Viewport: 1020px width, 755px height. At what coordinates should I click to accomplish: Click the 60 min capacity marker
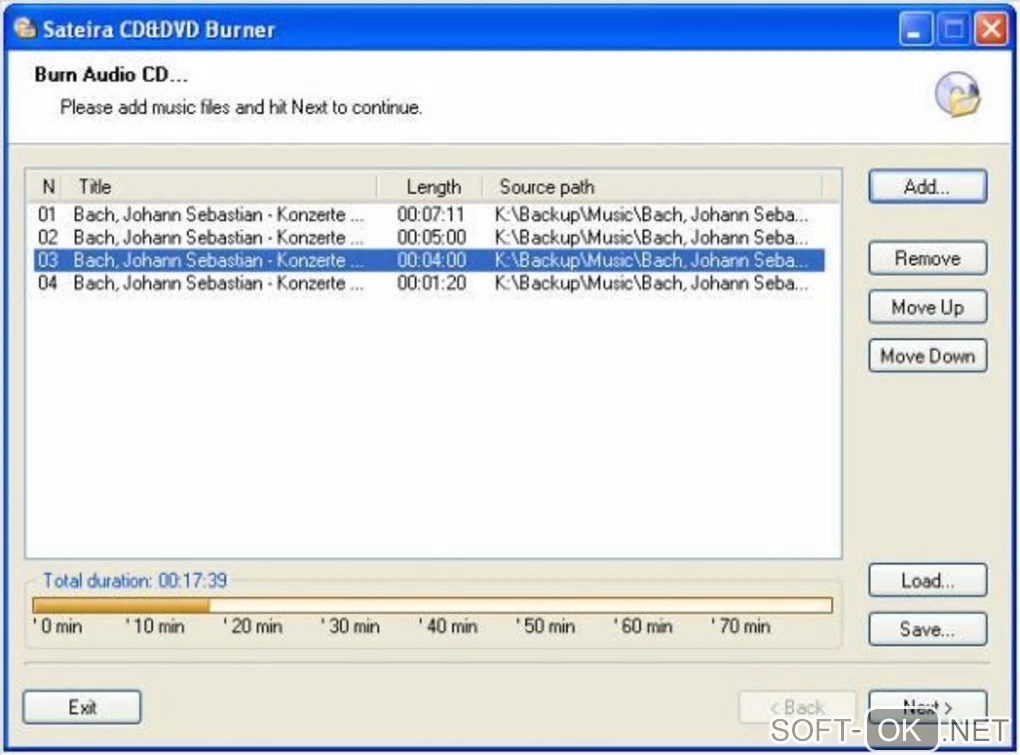pos(643,626)
